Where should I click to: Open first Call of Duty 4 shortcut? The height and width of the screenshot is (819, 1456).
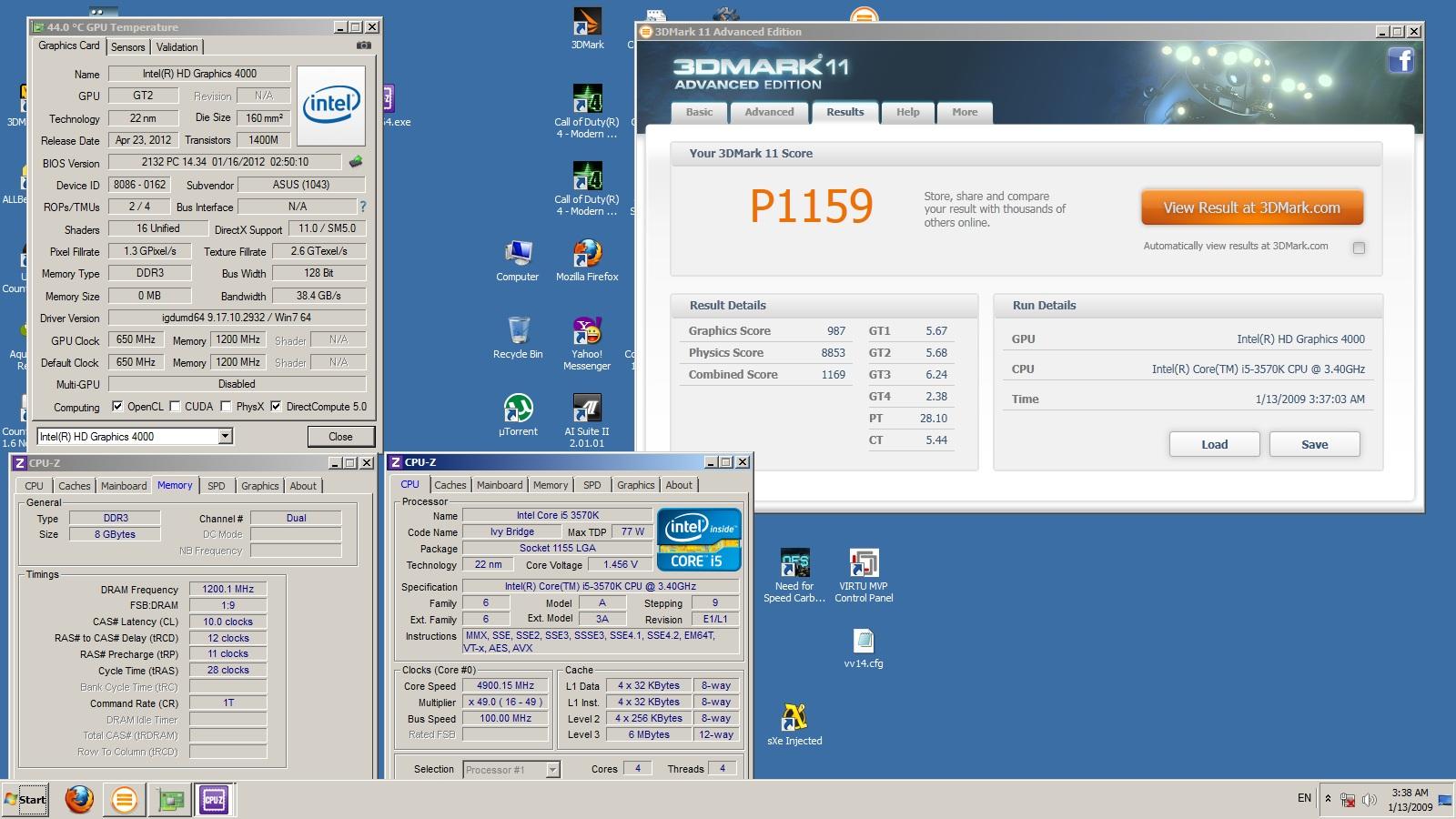[x=587, y=111]
